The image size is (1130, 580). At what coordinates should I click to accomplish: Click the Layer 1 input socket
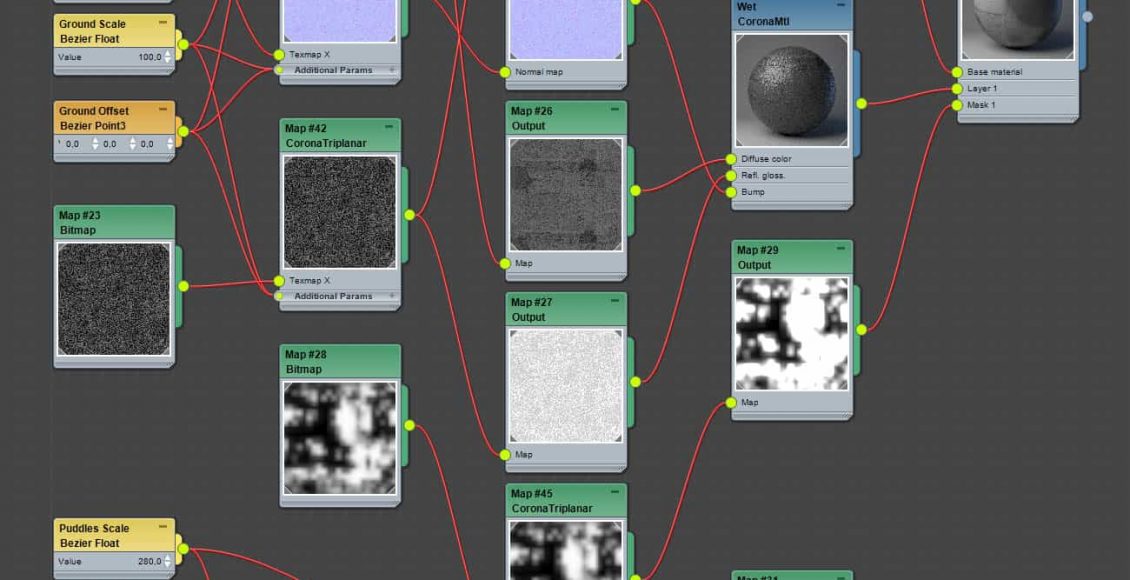click(957, 88)
